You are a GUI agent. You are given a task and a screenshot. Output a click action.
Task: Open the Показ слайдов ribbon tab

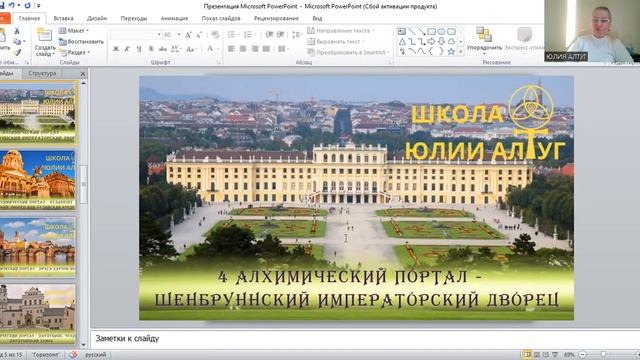[221, 18]
